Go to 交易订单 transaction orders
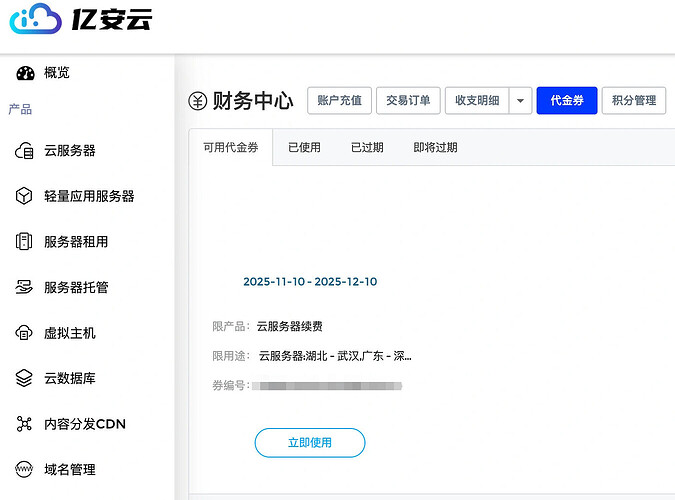Image resolution: width=675 pixels, height=500 pixels. click(x=408, y=100)
